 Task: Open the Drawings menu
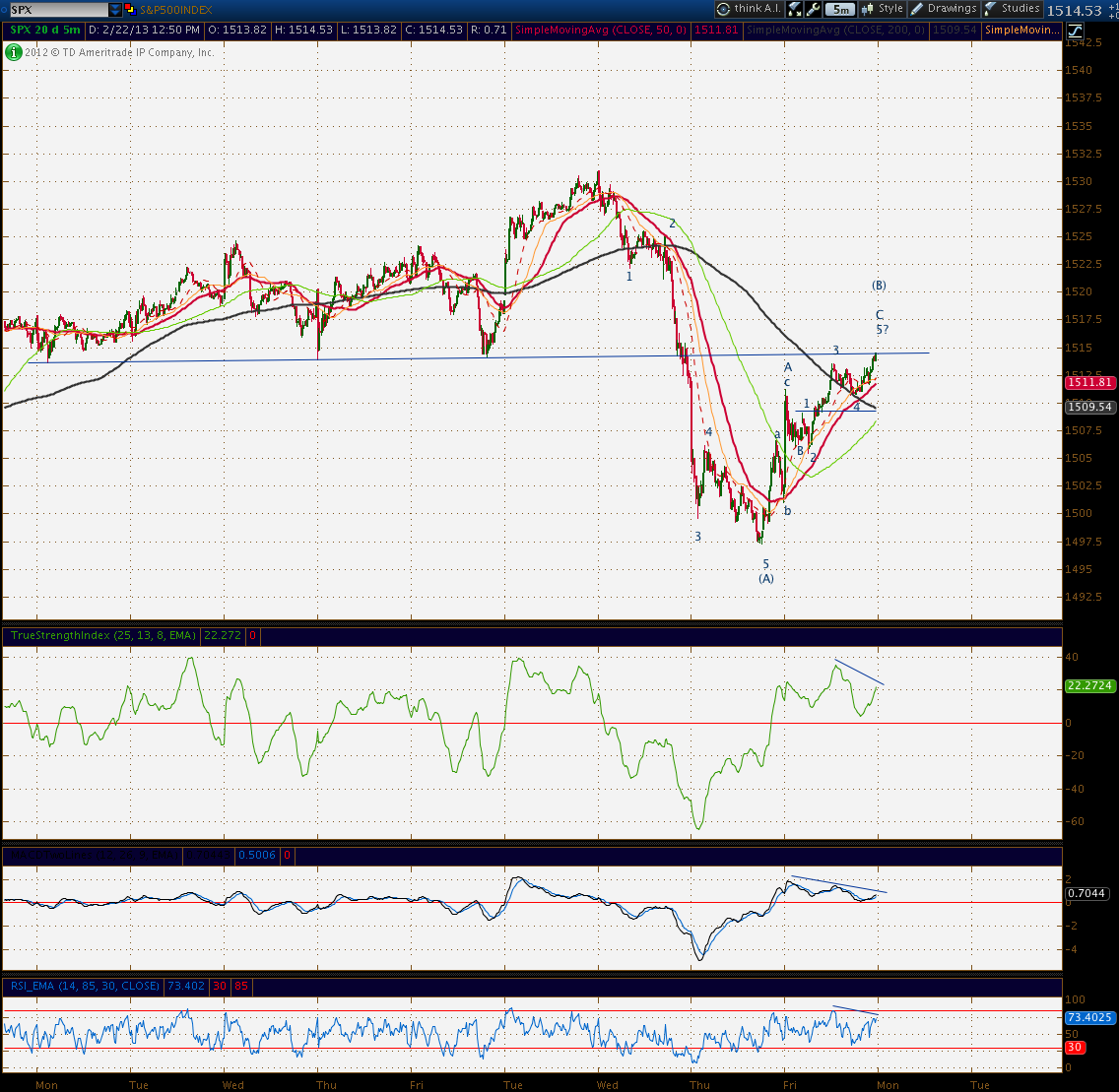click(x=943, y=9)
